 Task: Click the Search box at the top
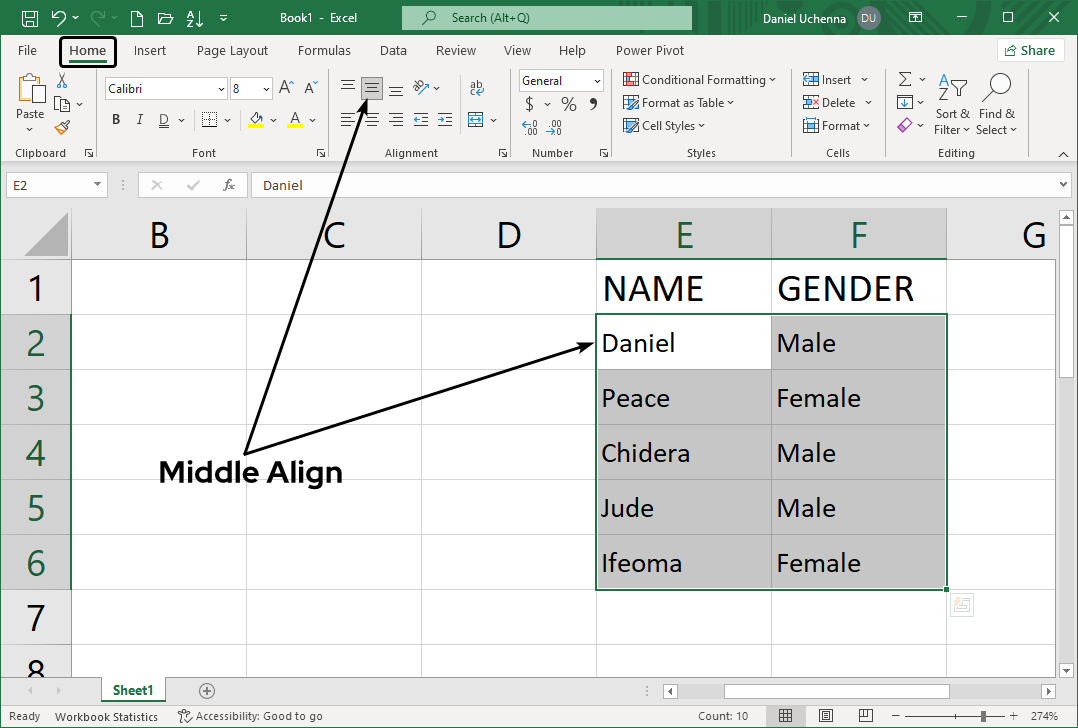click(546, 17)
